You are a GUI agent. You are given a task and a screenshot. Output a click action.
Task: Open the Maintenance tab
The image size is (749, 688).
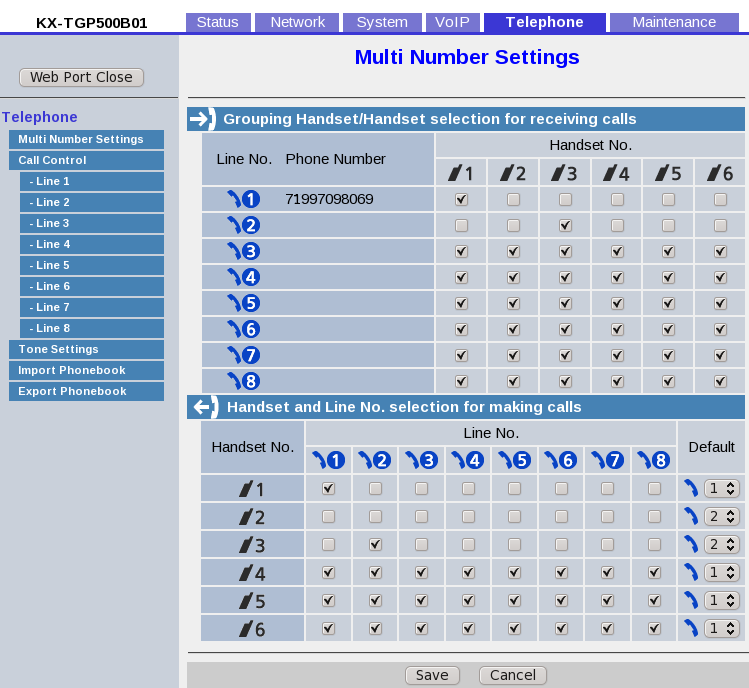[x=674, y=22]
